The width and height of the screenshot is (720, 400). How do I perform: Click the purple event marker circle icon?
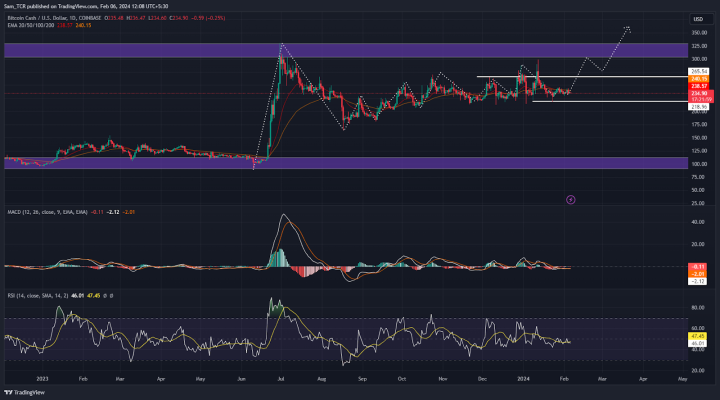570,199
